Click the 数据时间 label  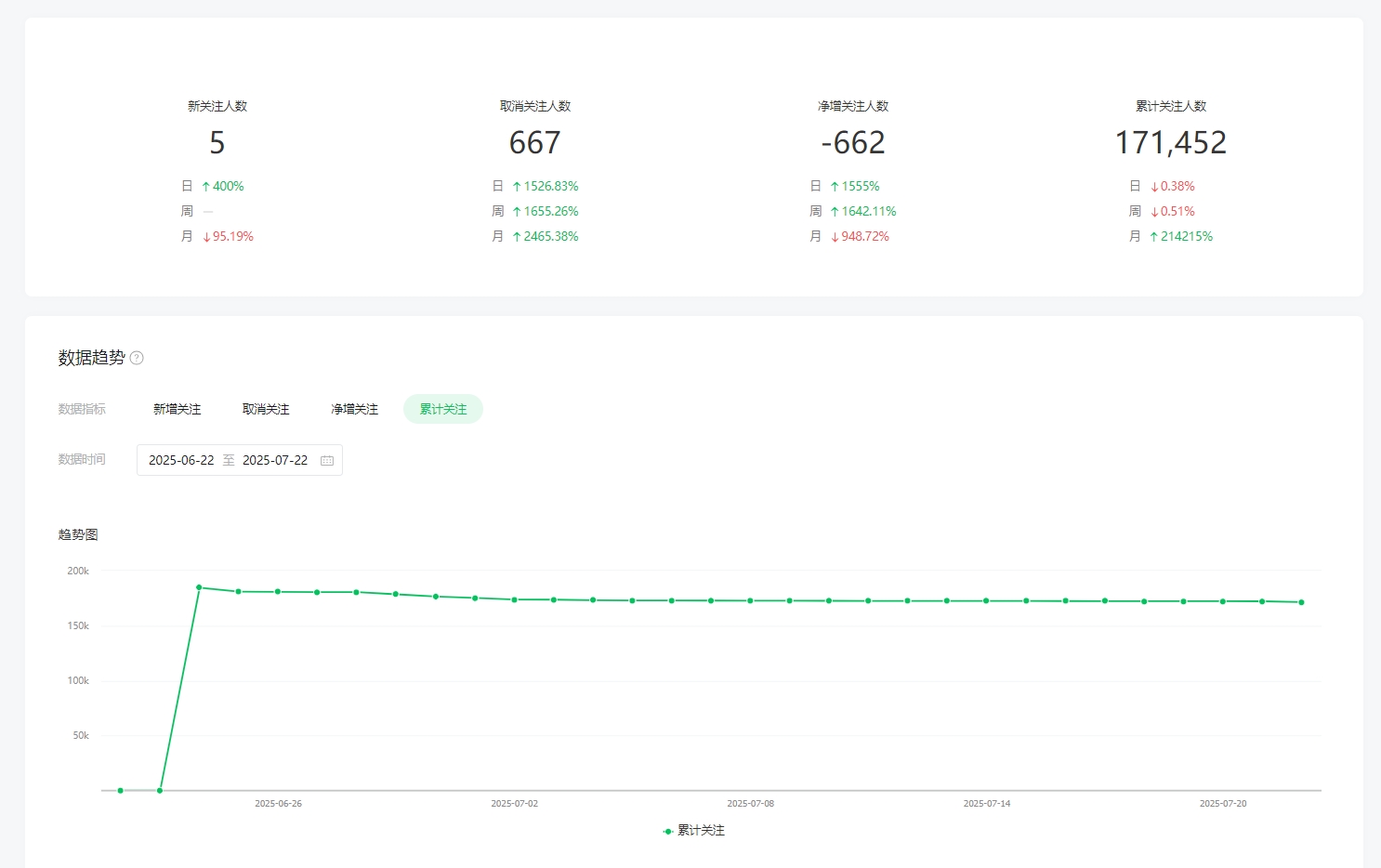82,459
